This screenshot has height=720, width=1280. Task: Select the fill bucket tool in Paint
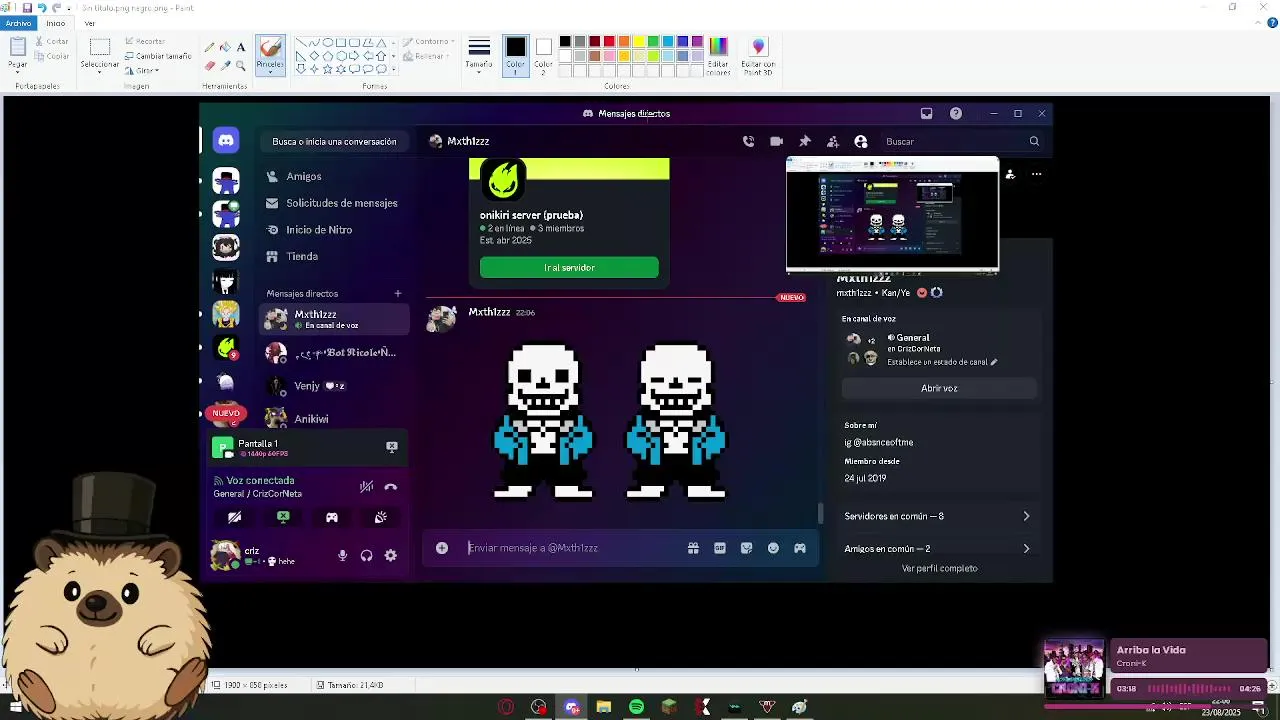click(225, 47)
